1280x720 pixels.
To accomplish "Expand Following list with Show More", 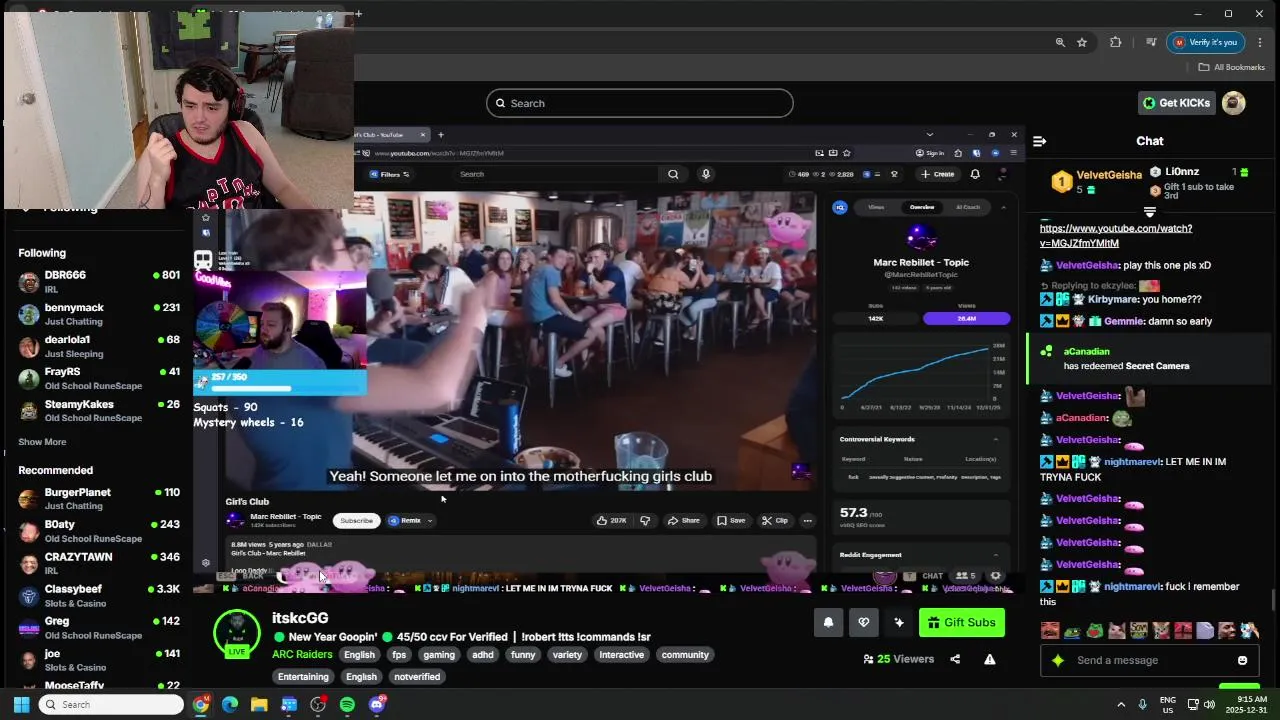I will (42, 442).
